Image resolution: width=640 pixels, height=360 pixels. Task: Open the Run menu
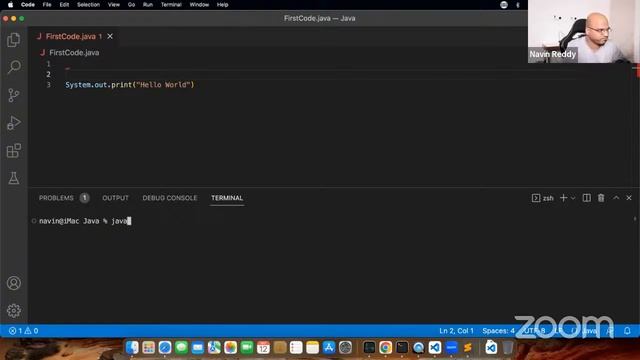pos(148,5)
